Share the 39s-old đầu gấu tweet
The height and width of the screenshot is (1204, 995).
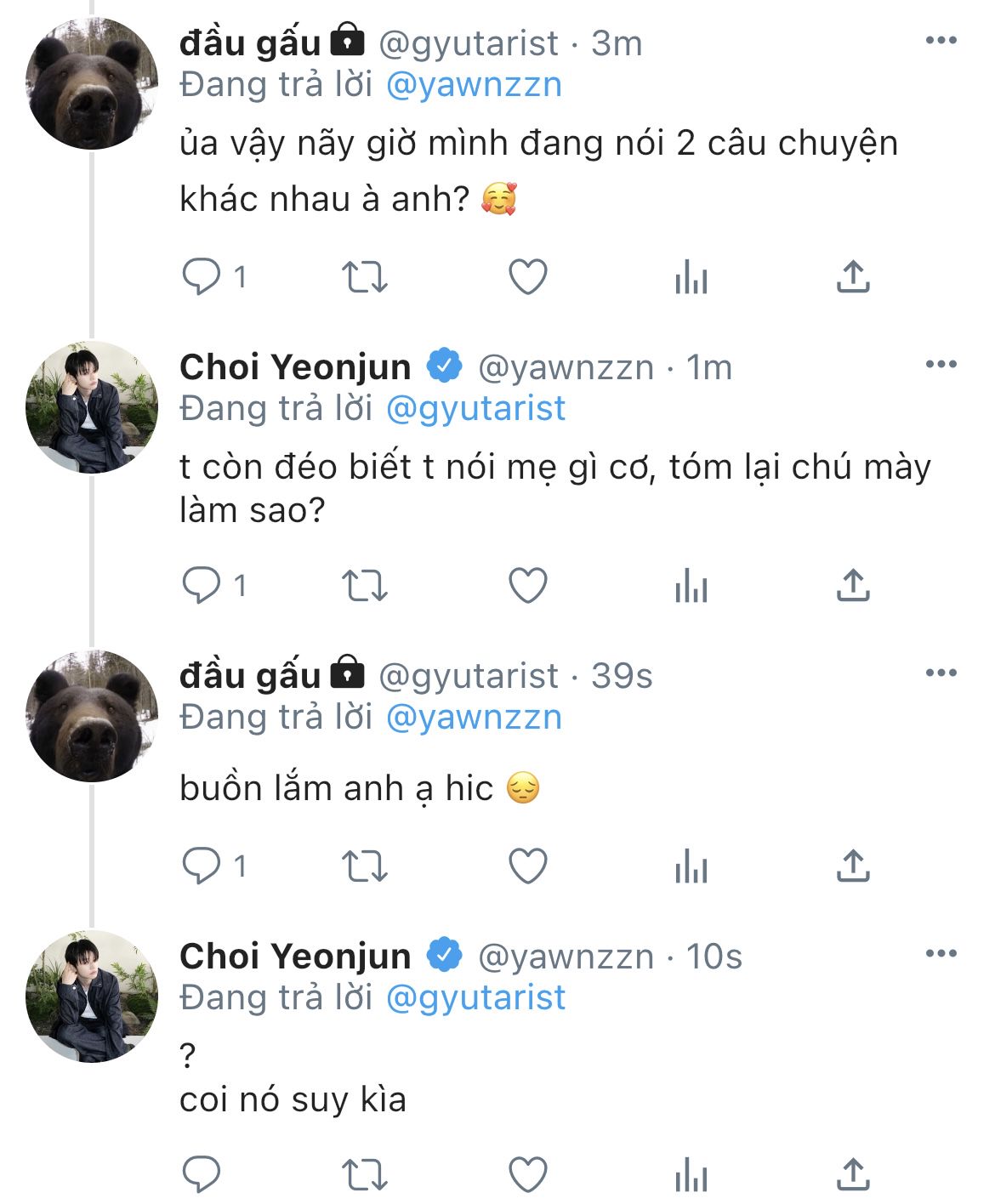click(x=853, y=866)
